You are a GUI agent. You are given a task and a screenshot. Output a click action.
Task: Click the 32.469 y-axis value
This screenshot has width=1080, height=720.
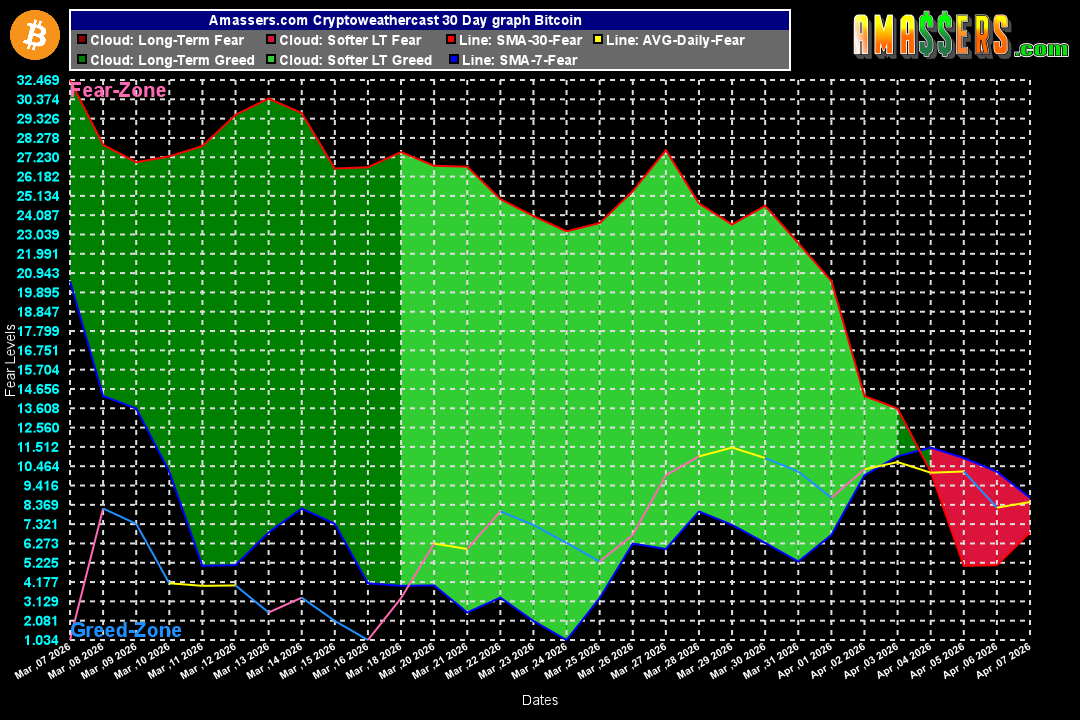(x=37, y=80)
